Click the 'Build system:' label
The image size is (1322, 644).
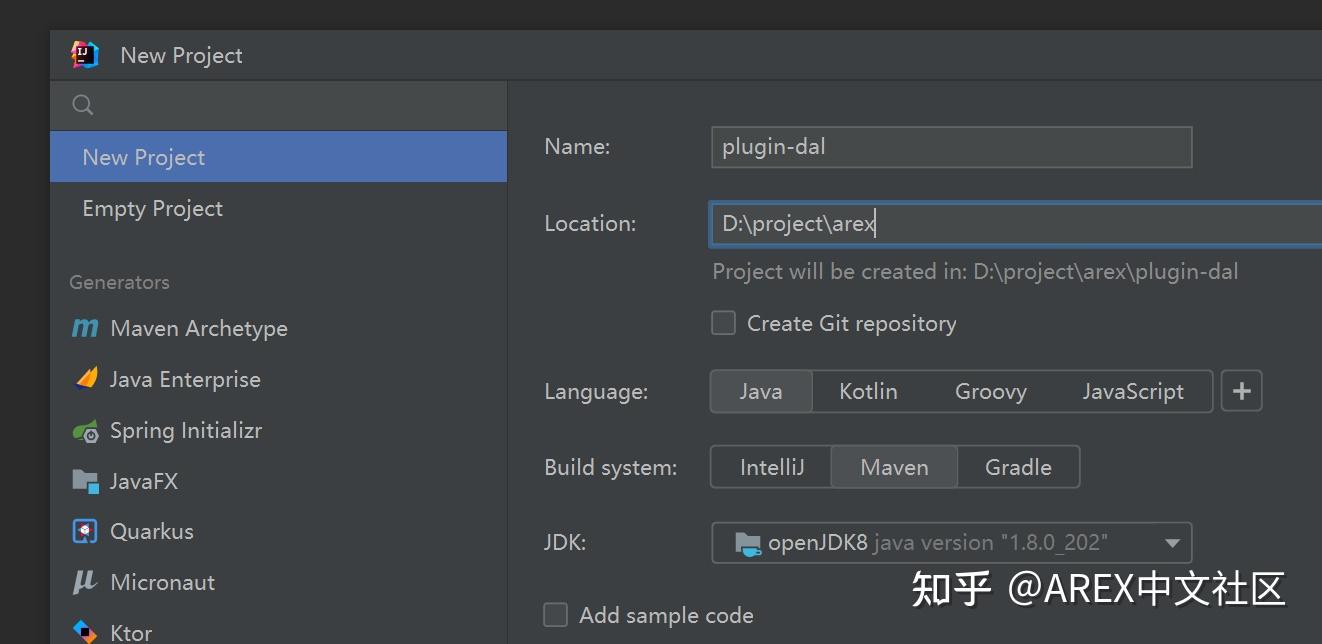pyautogui.click(x=610, y=467)
